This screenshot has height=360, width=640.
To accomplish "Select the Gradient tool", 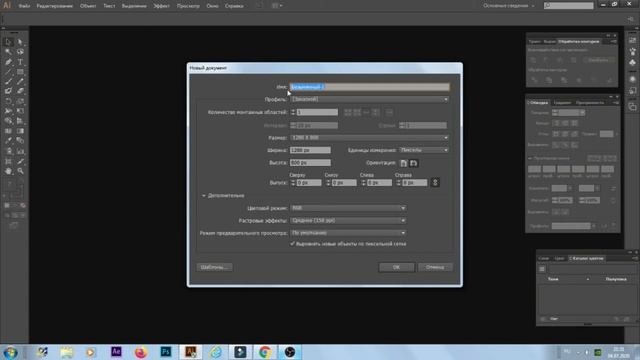I will 20,131.
